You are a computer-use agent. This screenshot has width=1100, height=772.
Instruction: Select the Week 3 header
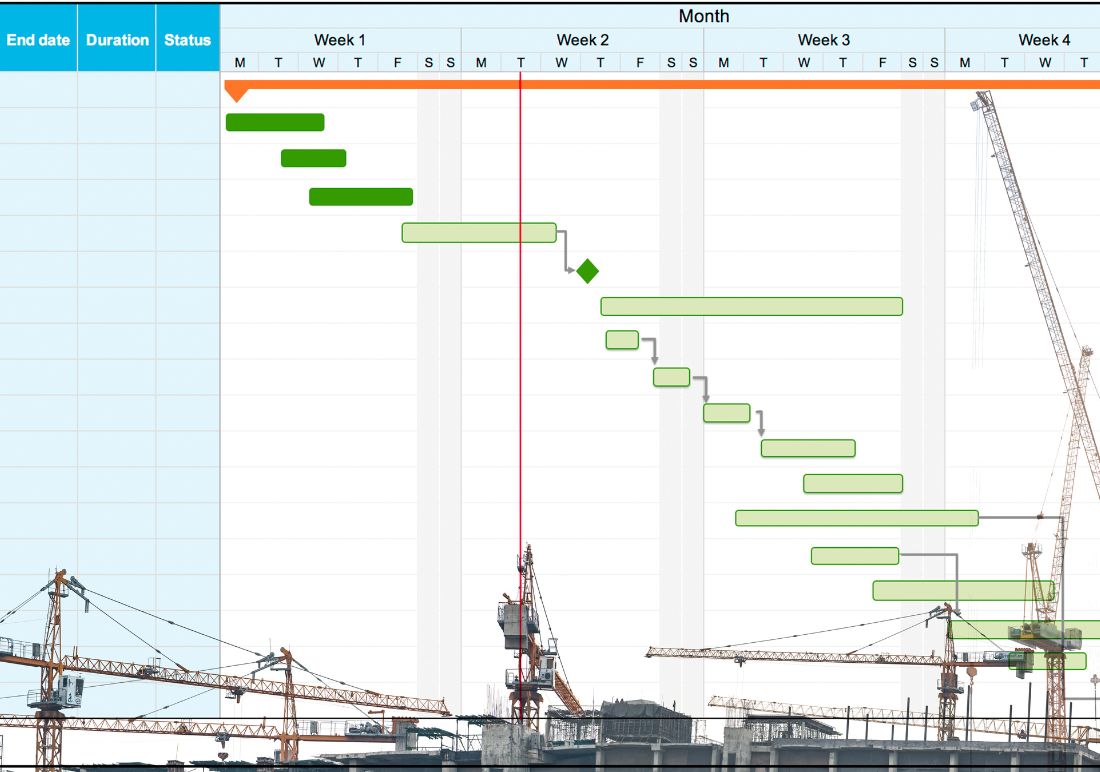coord(824,41)
